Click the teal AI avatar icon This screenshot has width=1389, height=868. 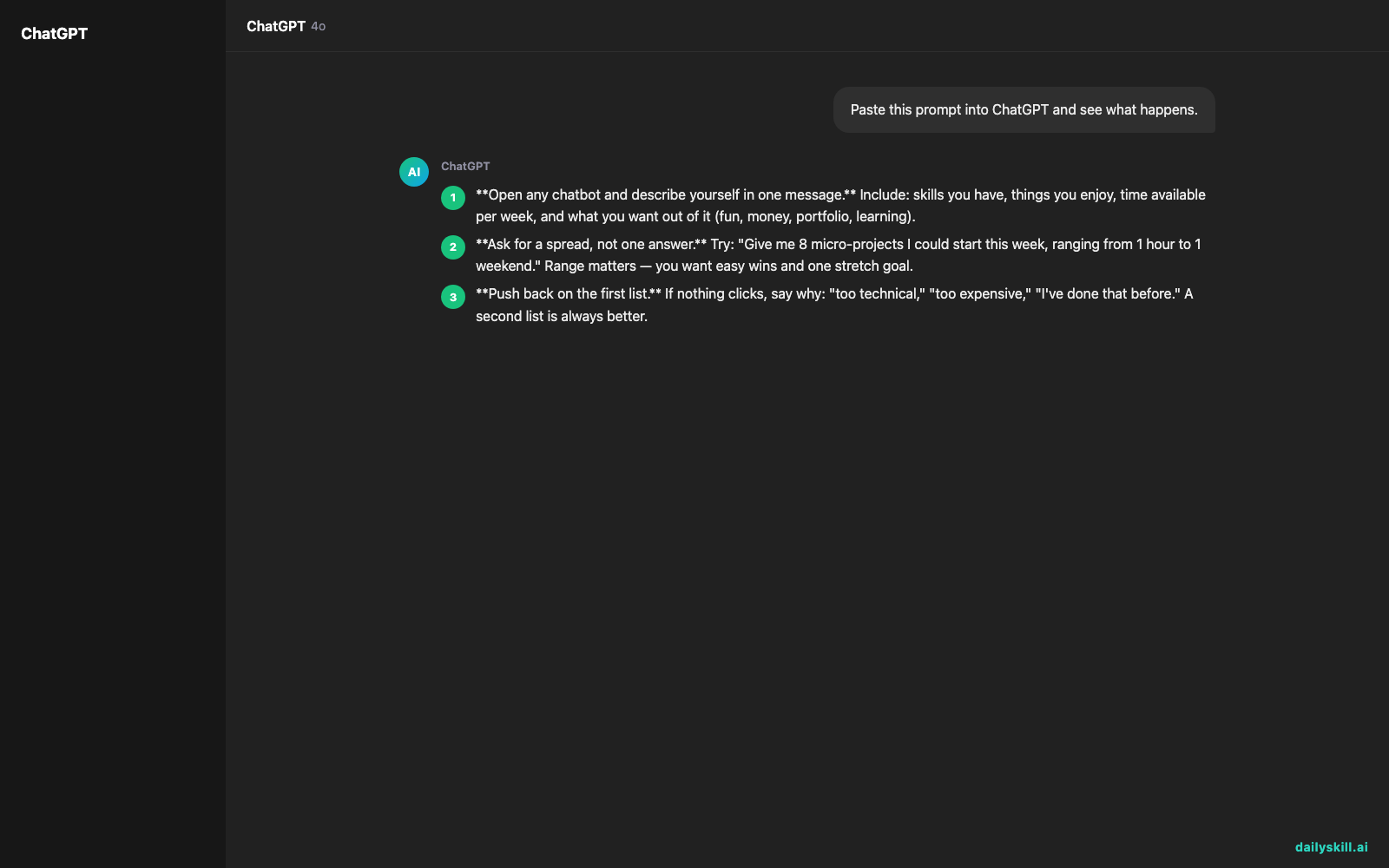pyautogui.click(x=414, y=172)
